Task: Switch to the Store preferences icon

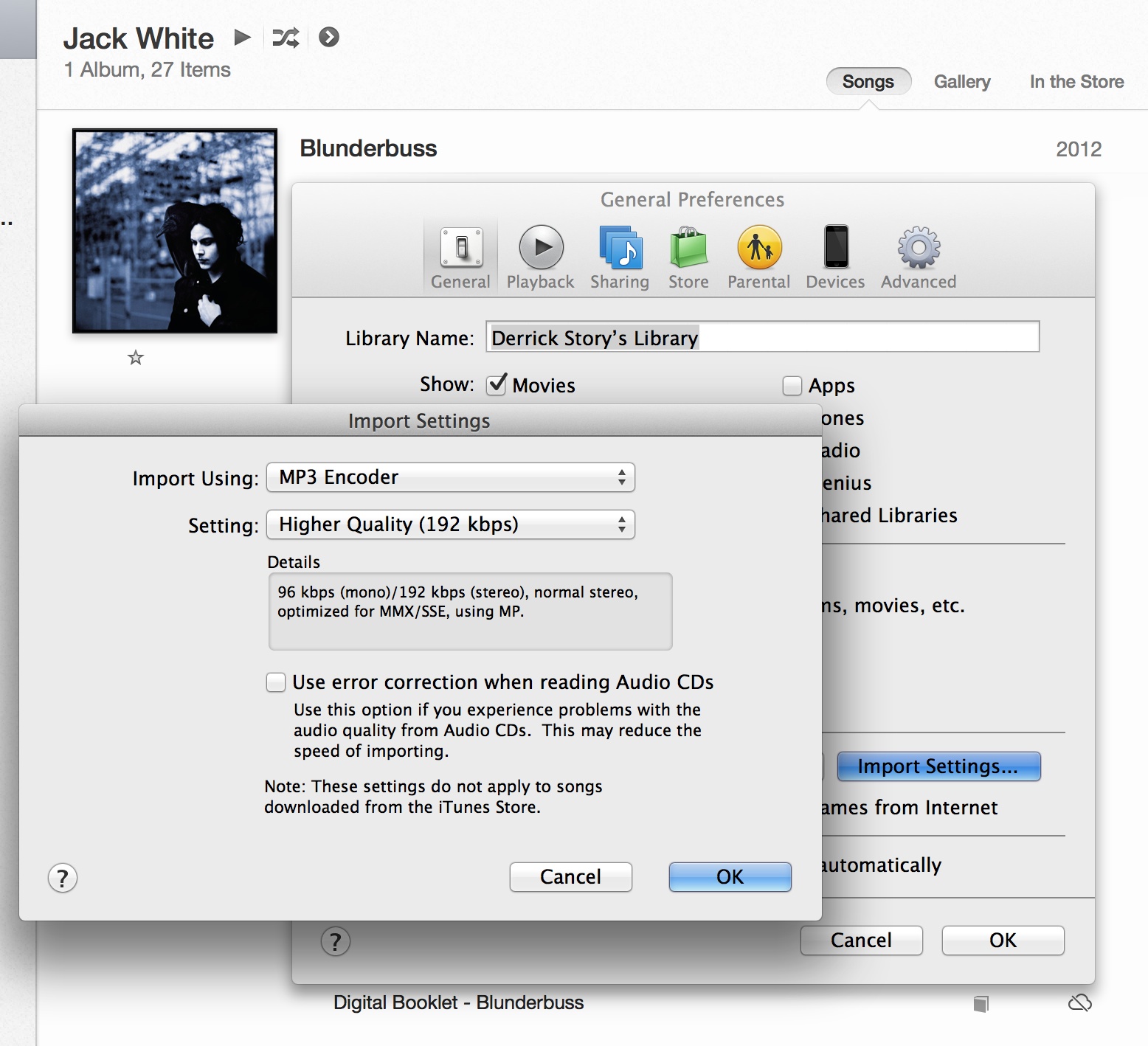Action: pyautogui.click(x=688, y=248)
